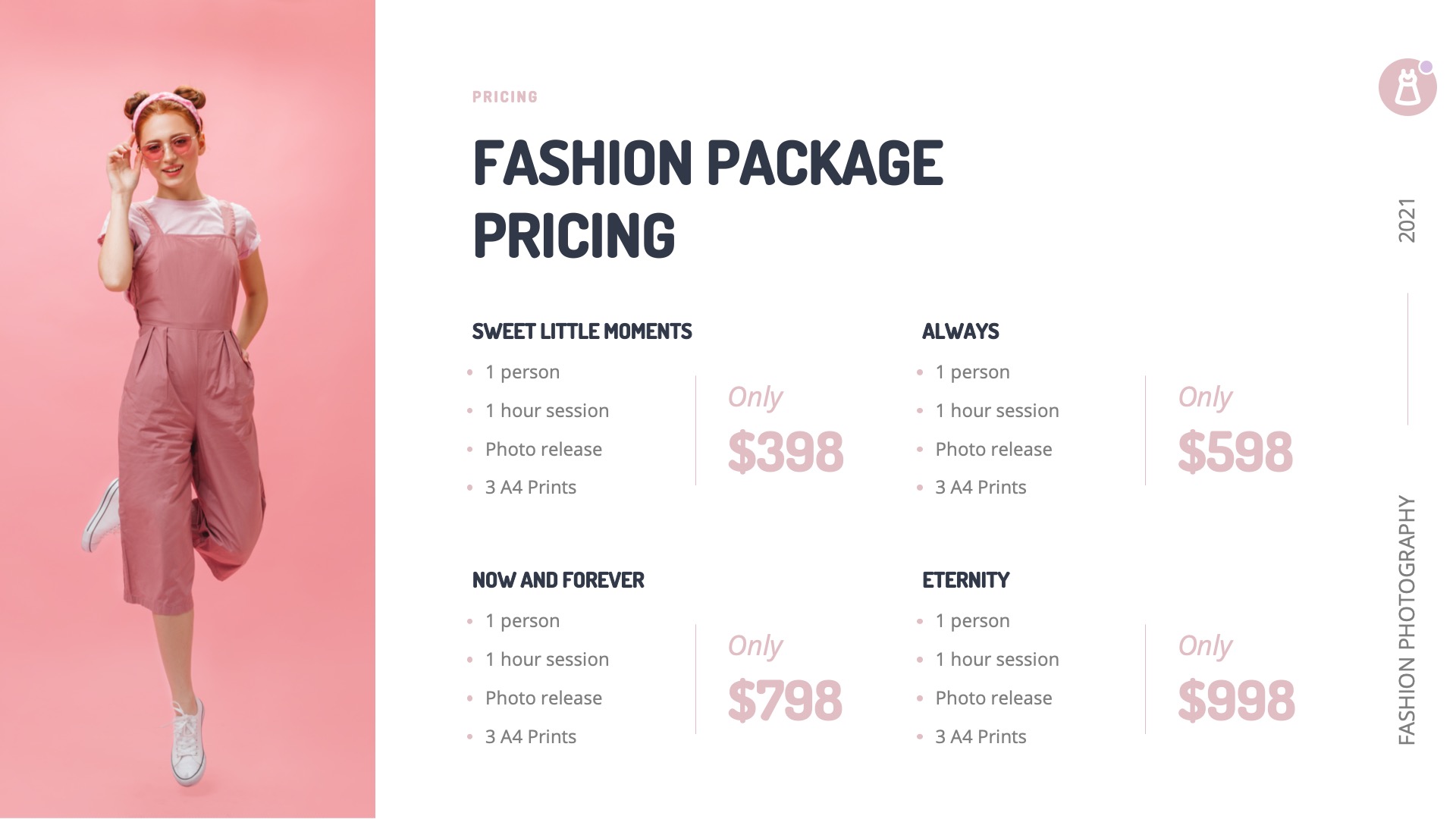Select the Now and Forever heading
Image resolution: width=1456 pixels, height=819 pixels.
click(x=558, y=580)
